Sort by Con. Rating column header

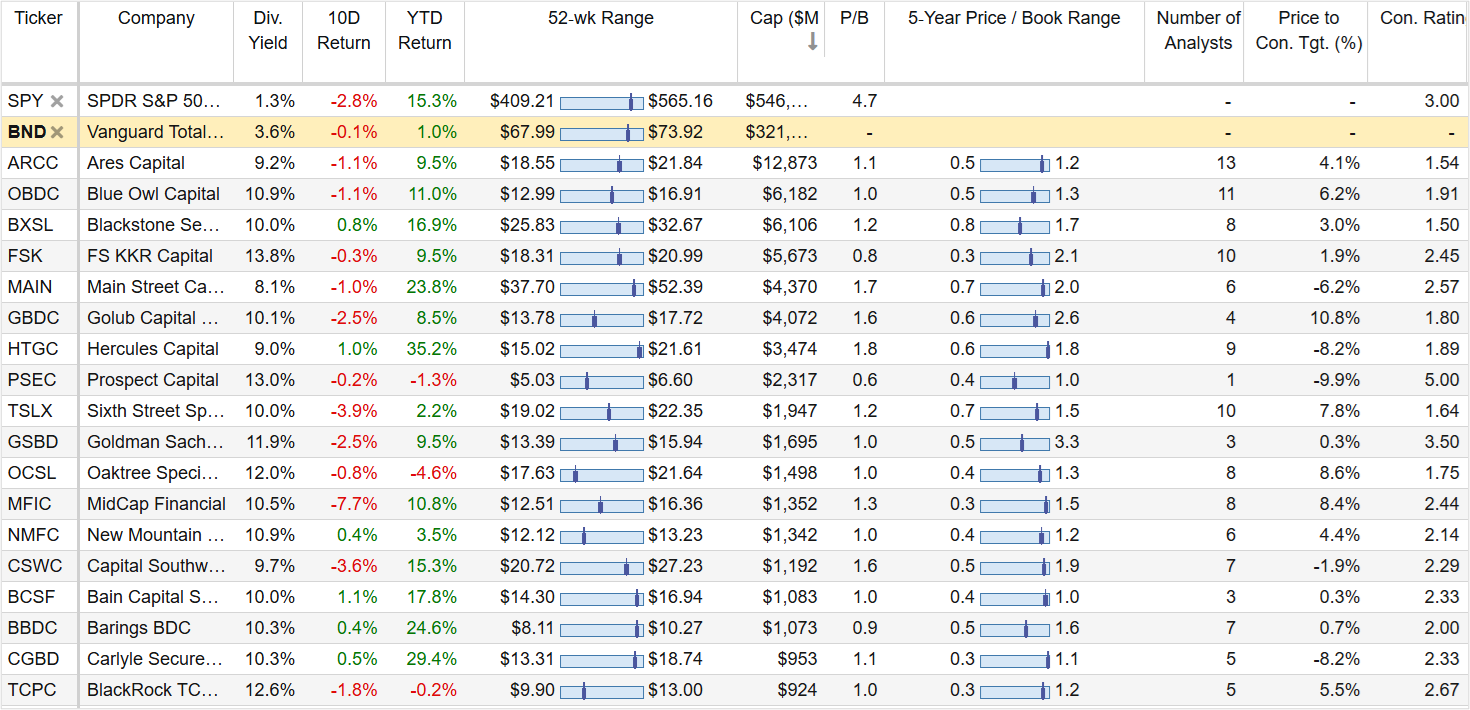[1422, 18]
